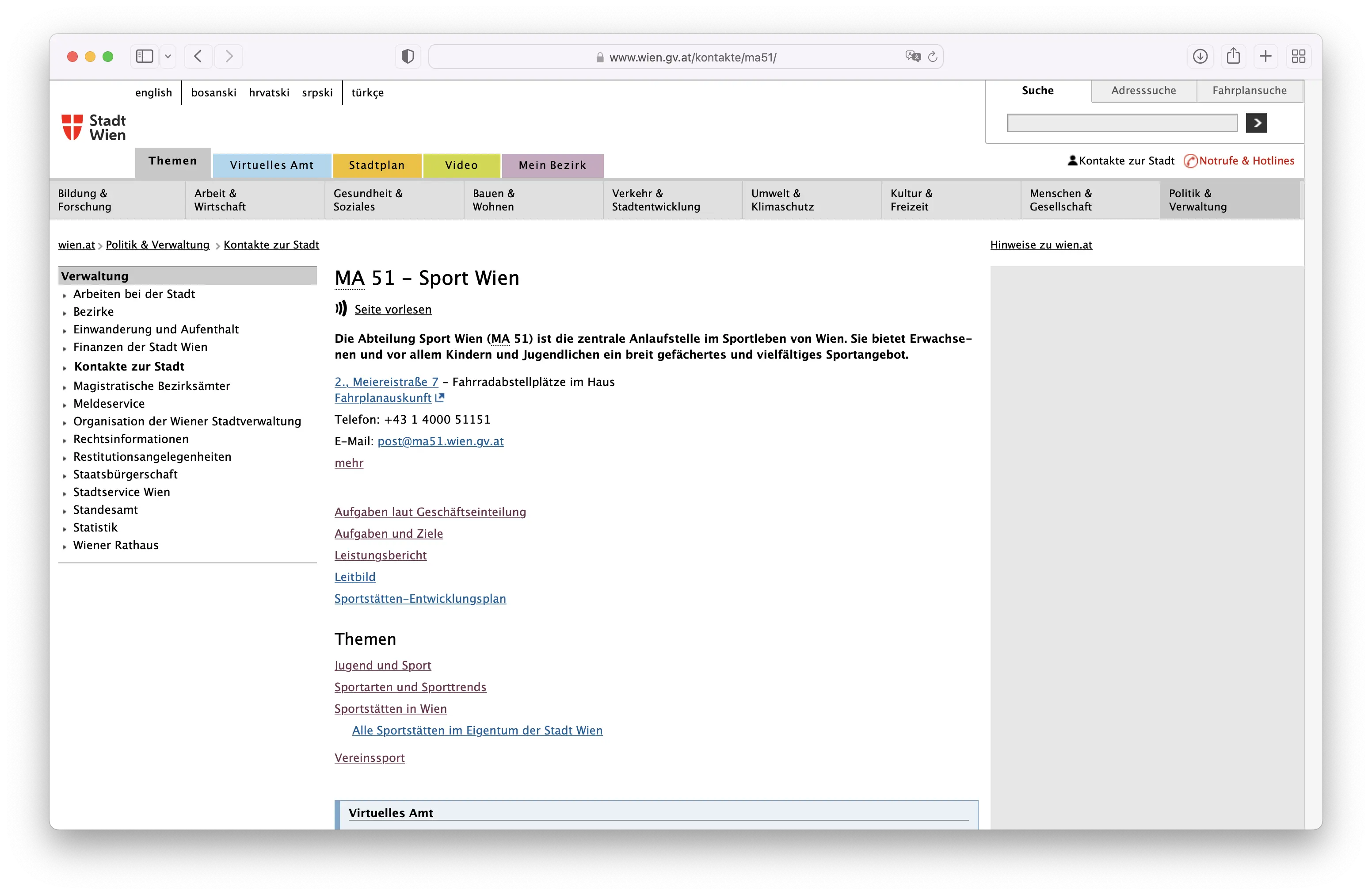The image size is (1372, 895).
Task: Expand Arbeiten bei der Stadt sidebar item
Action: [x=134, y=294]
